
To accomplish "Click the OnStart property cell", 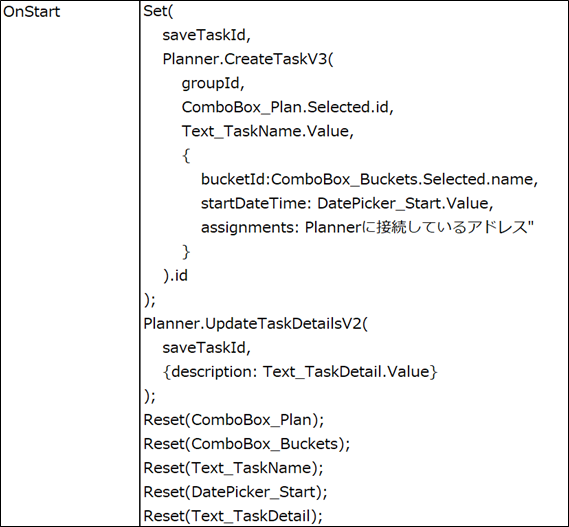I will [32, 12].
